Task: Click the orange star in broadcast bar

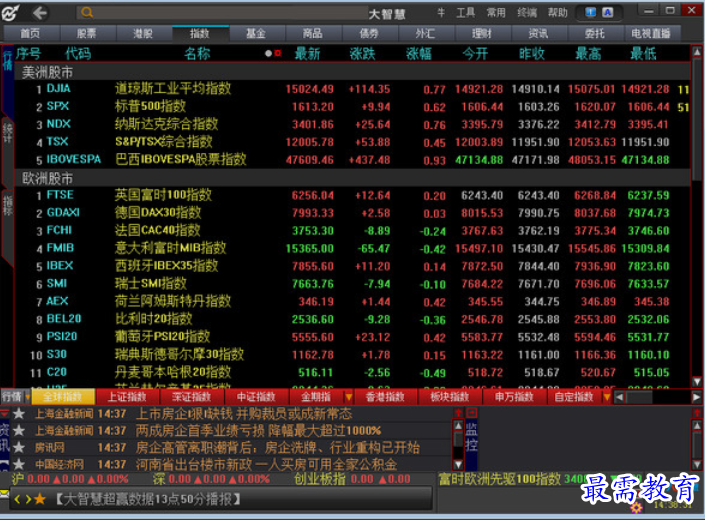Action: coord(40,498)
